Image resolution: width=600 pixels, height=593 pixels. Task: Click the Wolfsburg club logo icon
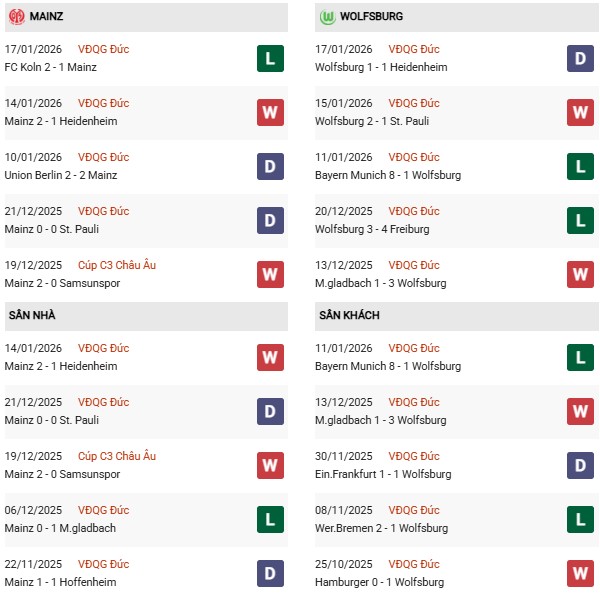coord(327,17)
